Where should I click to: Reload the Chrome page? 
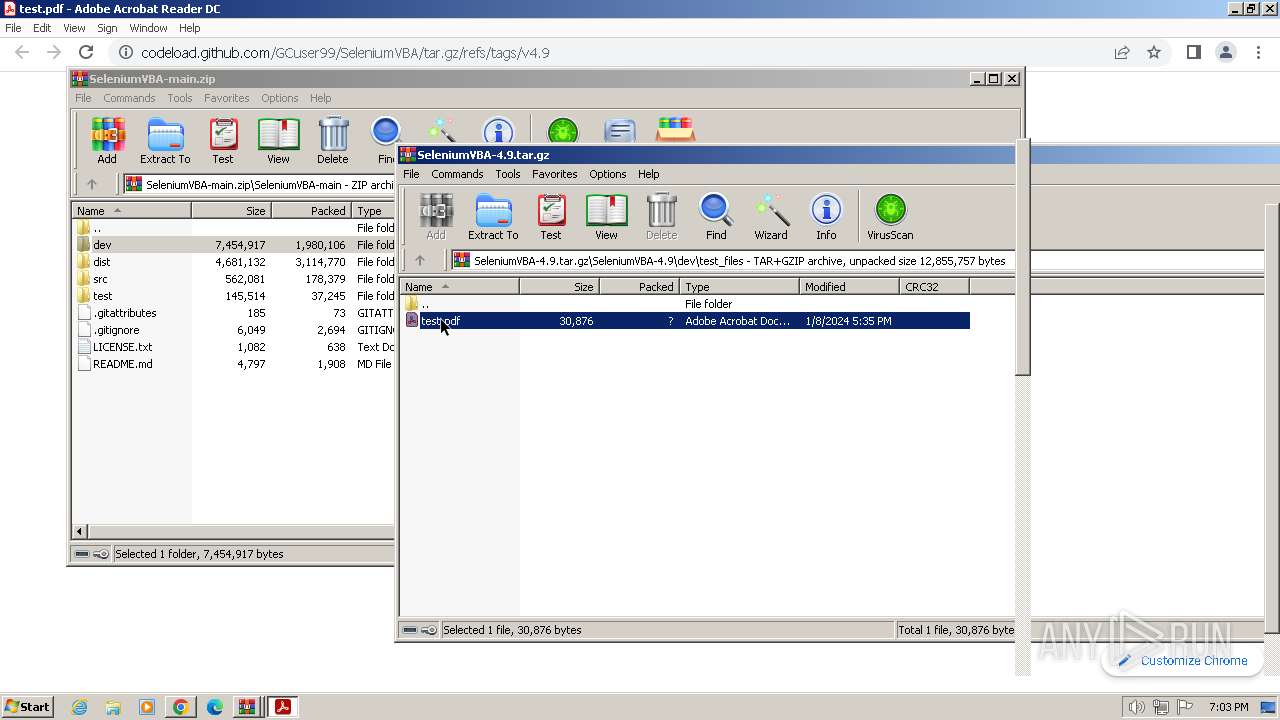click(86, 53)
